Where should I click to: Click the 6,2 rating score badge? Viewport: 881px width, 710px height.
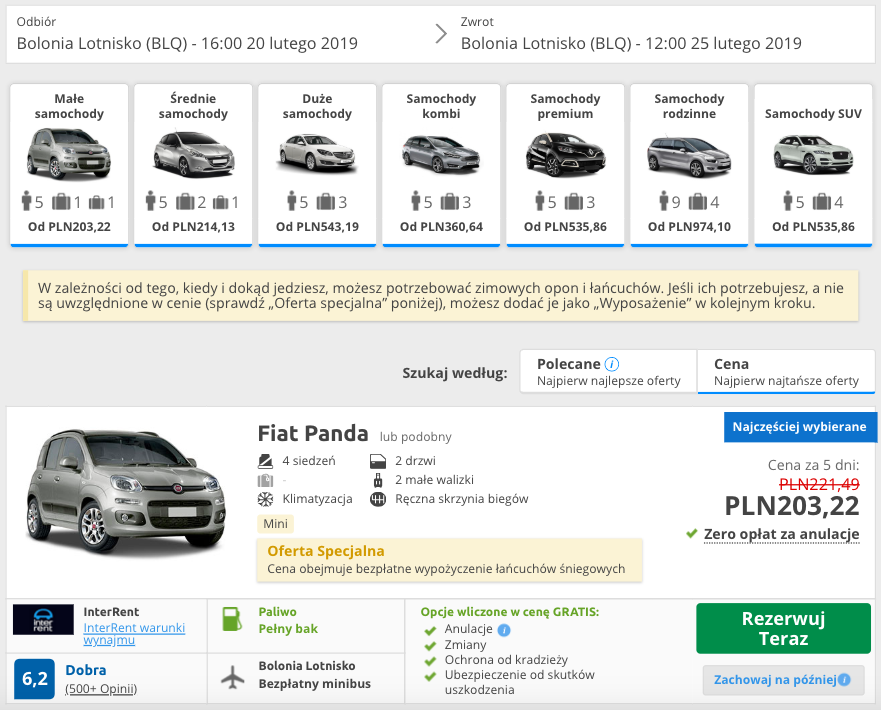coord(34,679)
